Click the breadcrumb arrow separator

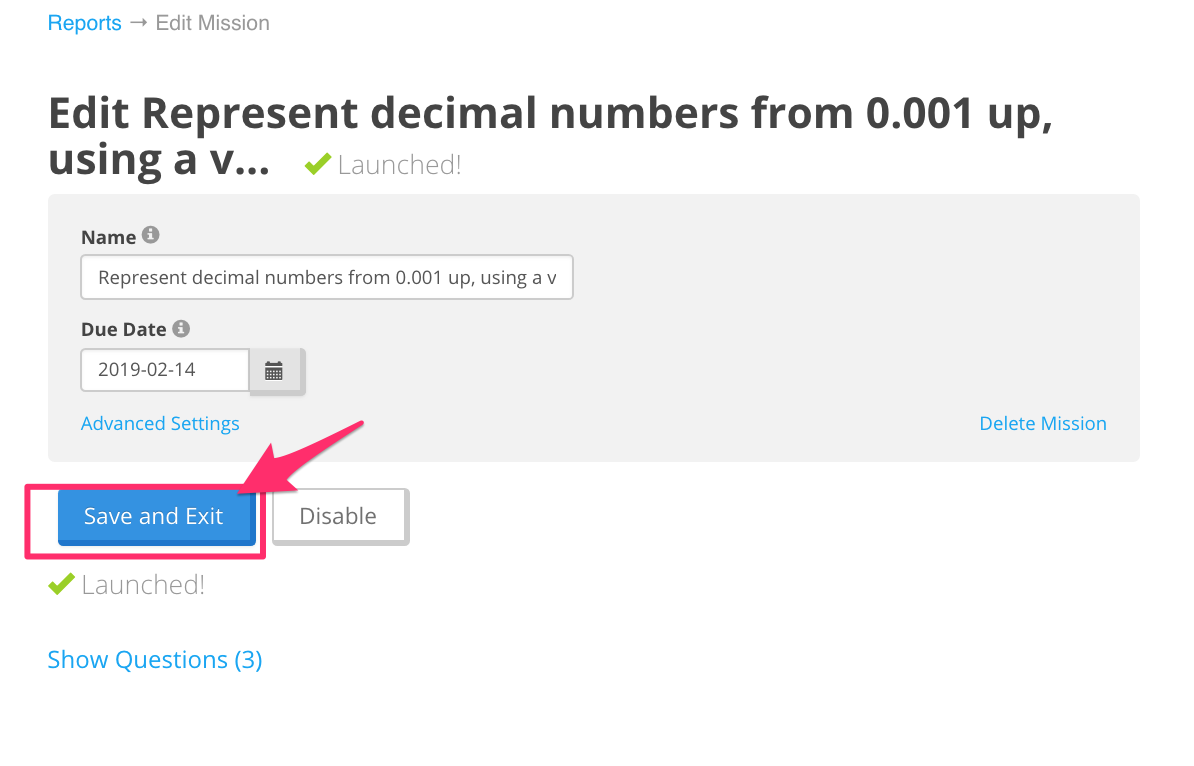(x=139, y=22)
